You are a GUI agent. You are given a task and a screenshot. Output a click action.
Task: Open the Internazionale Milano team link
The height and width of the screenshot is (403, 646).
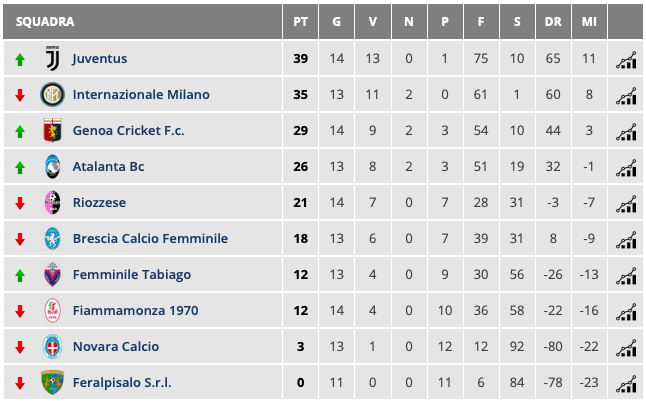point(141,95)
